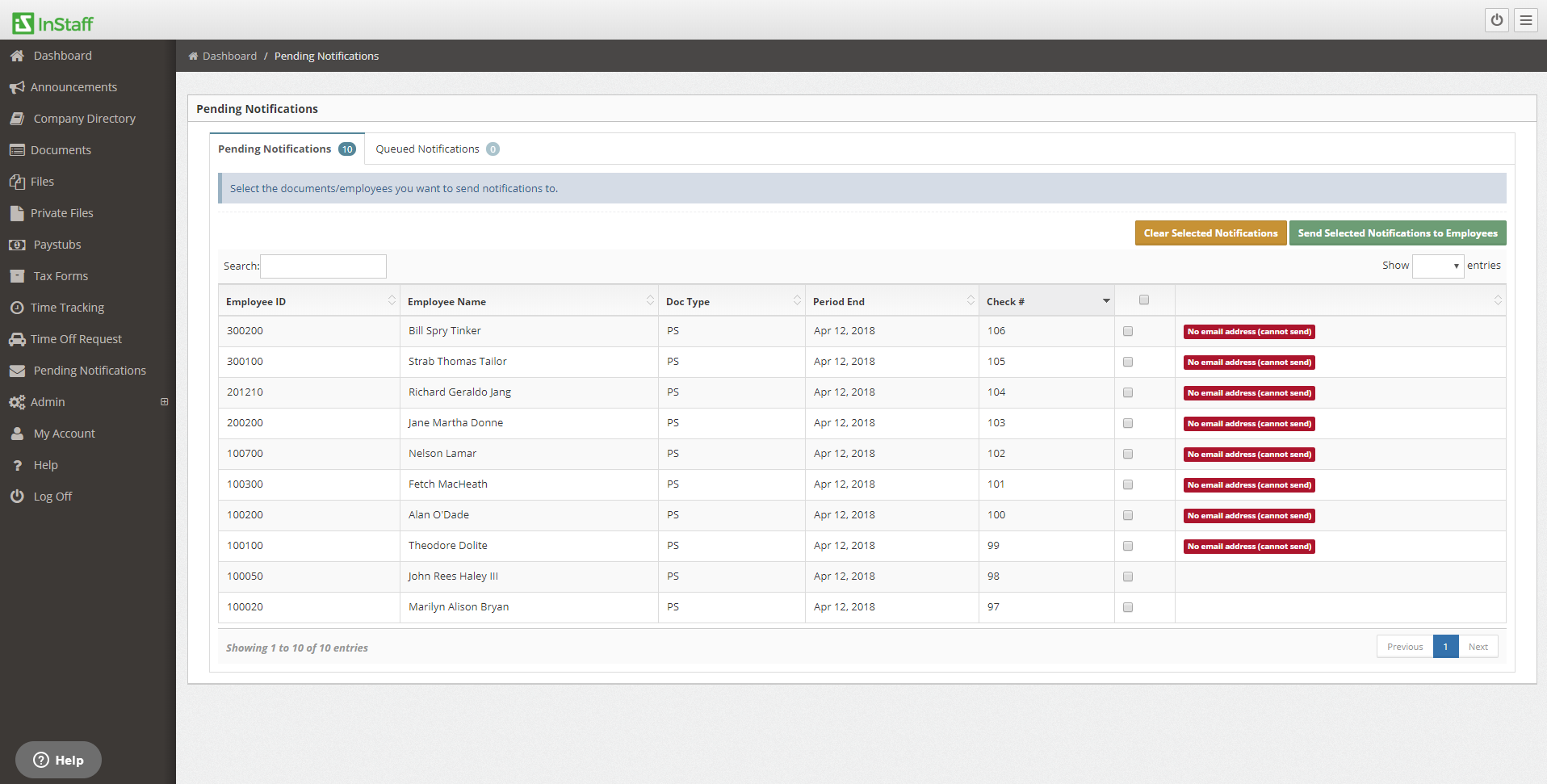The height and width of the screenshot is (784, 1547).
Task: Open the hamburger menu at top right
Action: [1525, 19]
